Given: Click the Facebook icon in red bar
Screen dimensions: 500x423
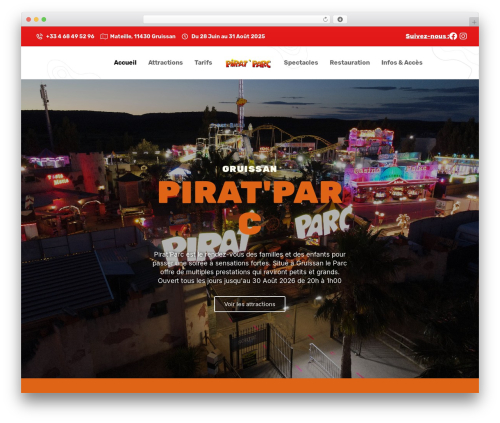Looking at the screenshot, I should (453, 36).
